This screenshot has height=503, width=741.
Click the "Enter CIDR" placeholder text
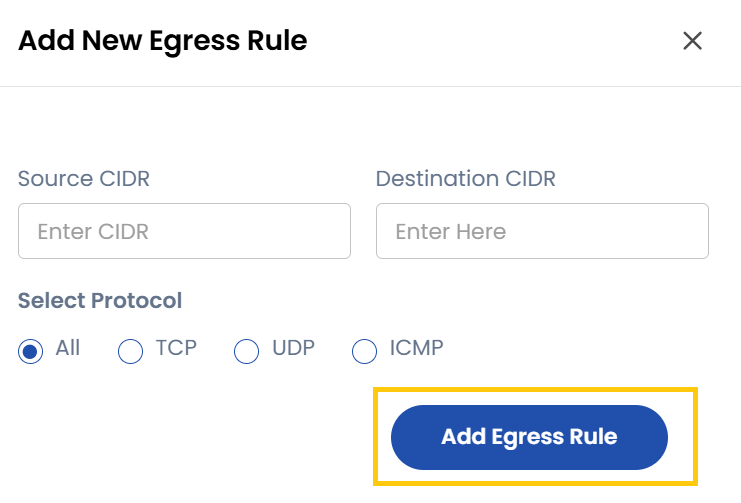tap(93, 232)
